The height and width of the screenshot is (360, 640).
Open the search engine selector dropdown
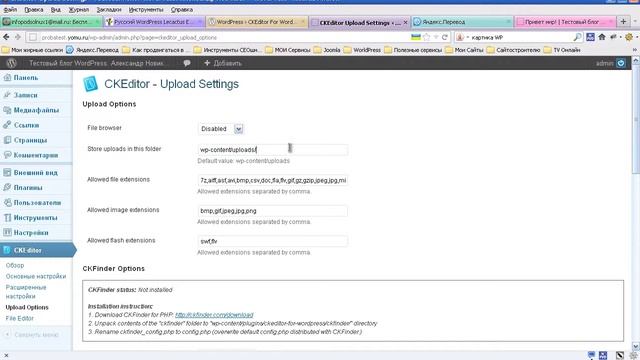462,37
